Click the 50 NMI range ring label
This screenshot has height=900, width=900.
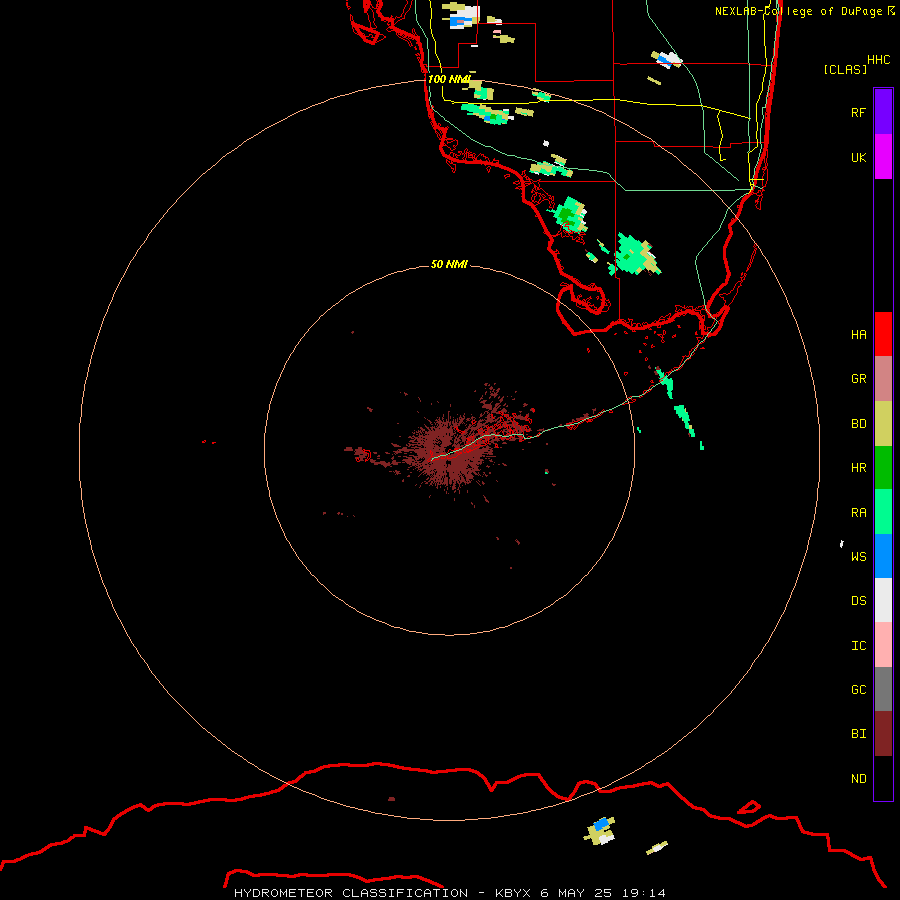pyautogui.click(x=449, y=264)
